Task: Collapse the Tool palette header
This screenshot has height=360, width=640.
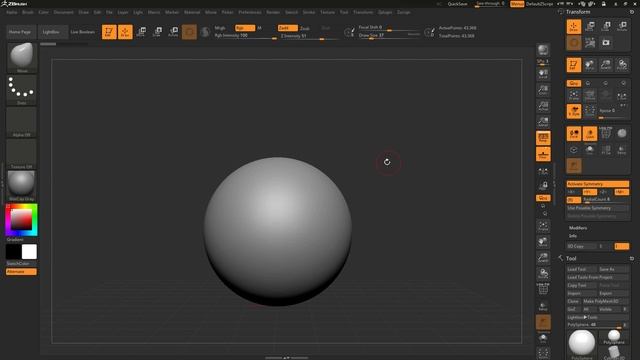Action: tap(571, 258)
